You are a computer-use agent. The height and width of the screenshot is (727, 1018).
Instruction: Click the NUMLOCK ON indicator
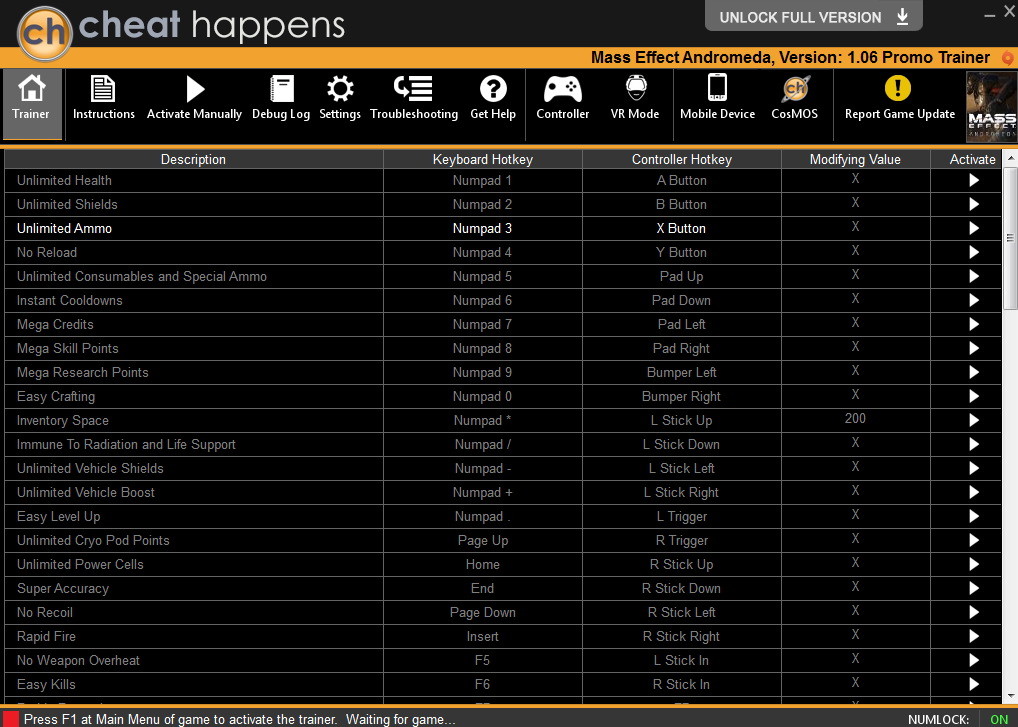tap(999, 719)
